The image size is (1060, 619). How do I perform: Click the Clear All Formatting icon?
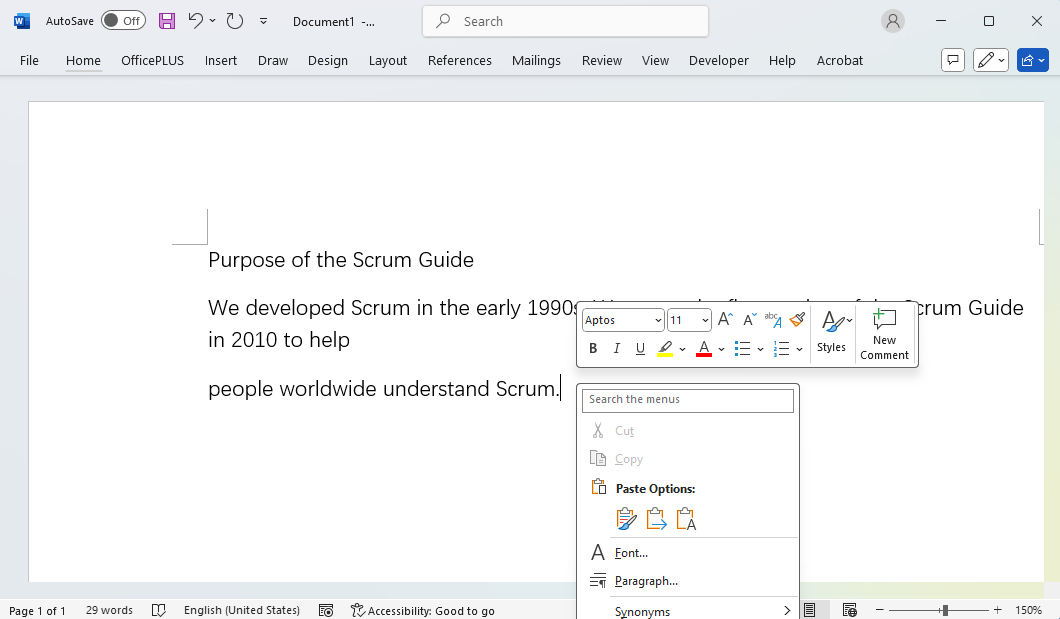(772, 319)
